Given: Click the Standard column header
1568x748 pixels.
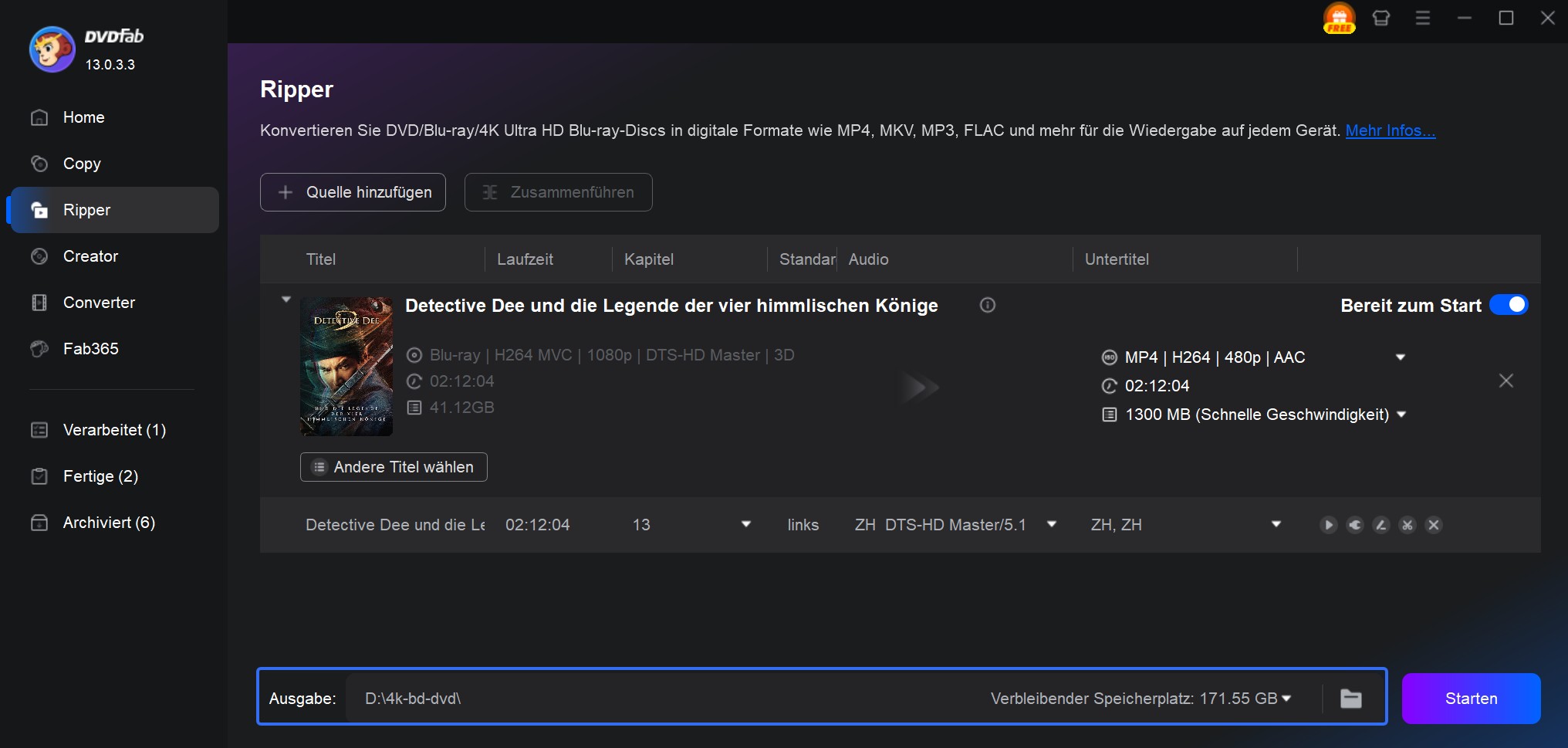Looking at the screenshot, I should (x=807, y=259).
